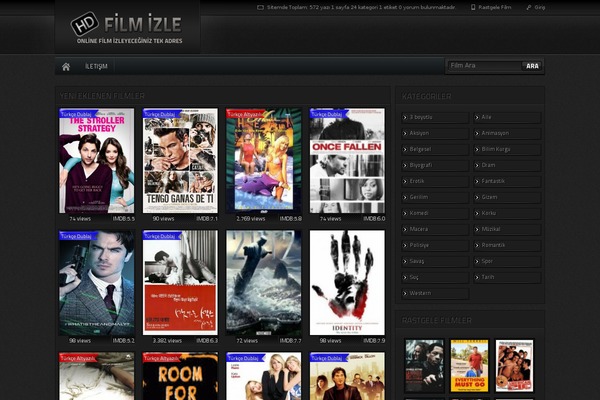The image size is (600, 400).
Task: Click the Giriş login link
Action: click(540, 7)
